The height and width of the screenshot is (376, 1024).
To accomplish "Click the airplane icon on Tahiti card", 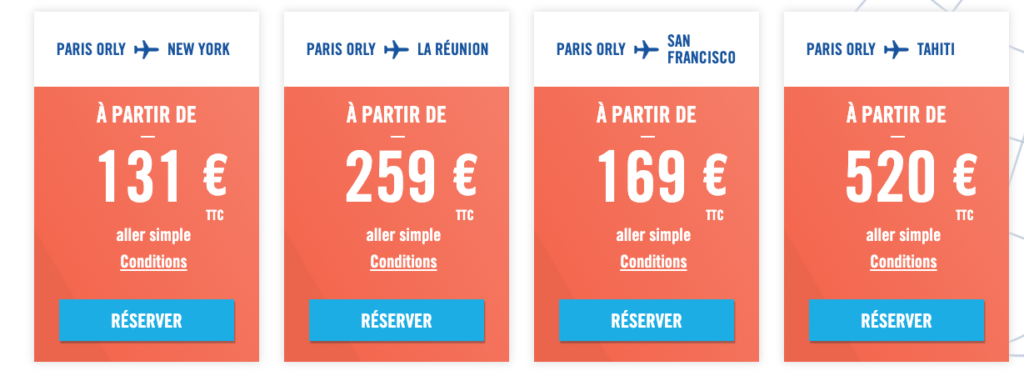I will pyautogui.click(x=896, y=50).
